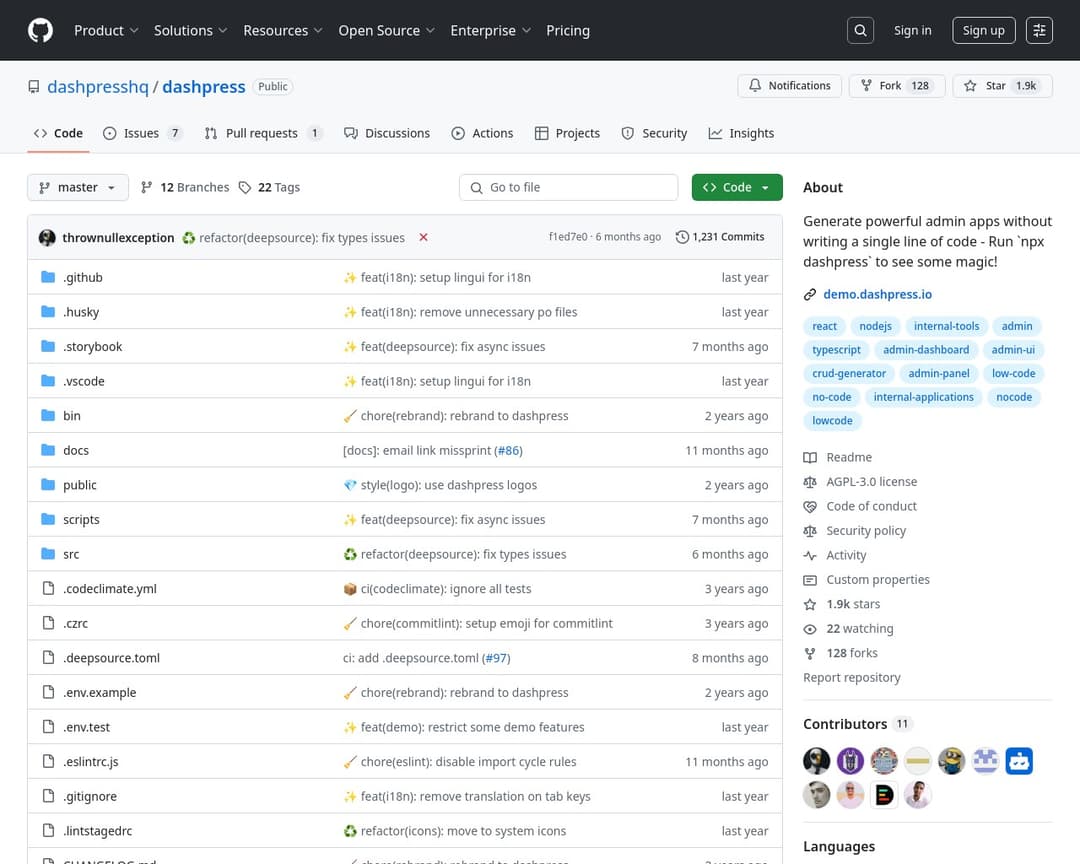Expand the Open Source menu

(x=386, y=30)
